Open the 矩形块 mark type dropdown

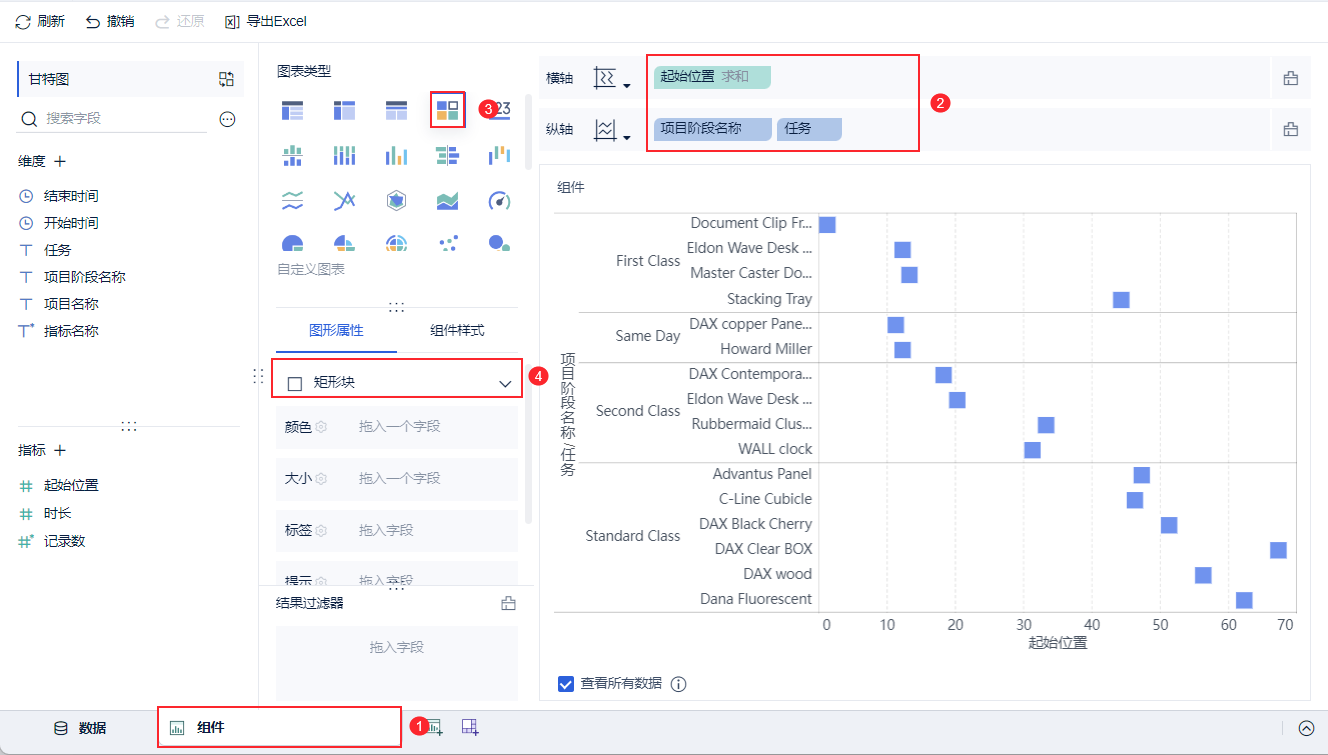(x=397, y=383)
